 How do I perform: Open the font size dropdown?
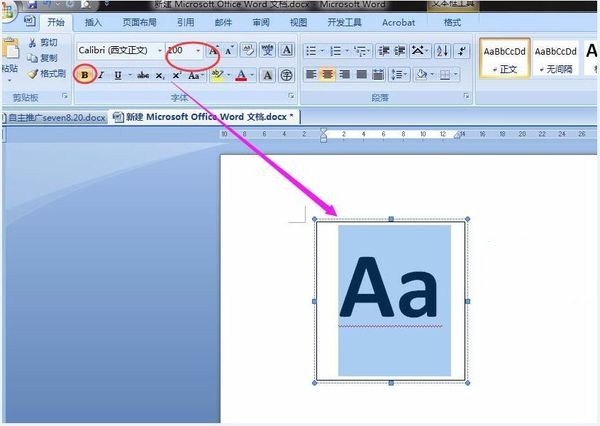(x=198, y=50)
